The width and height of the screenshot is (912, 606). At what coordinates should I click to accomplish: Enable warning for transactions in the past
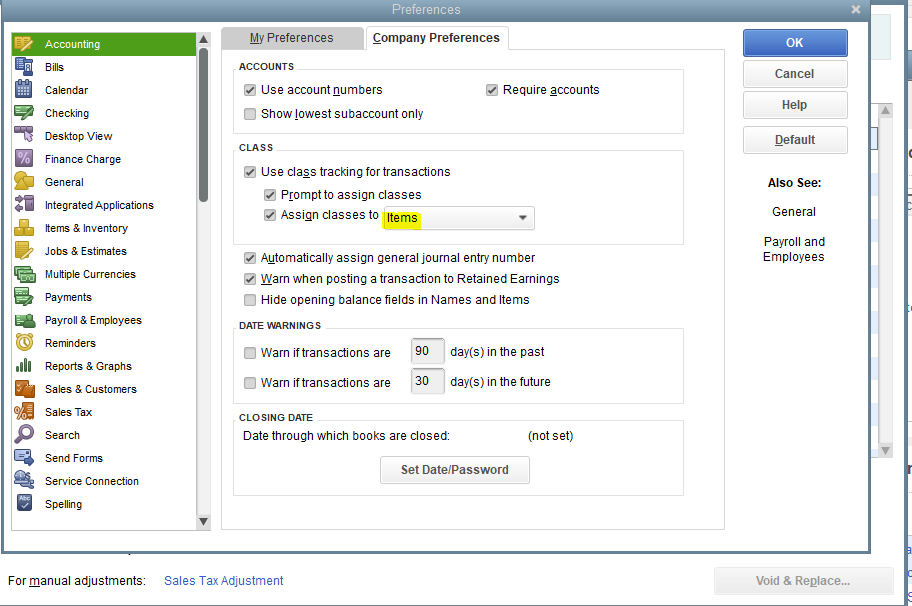[x=250, y=353]
